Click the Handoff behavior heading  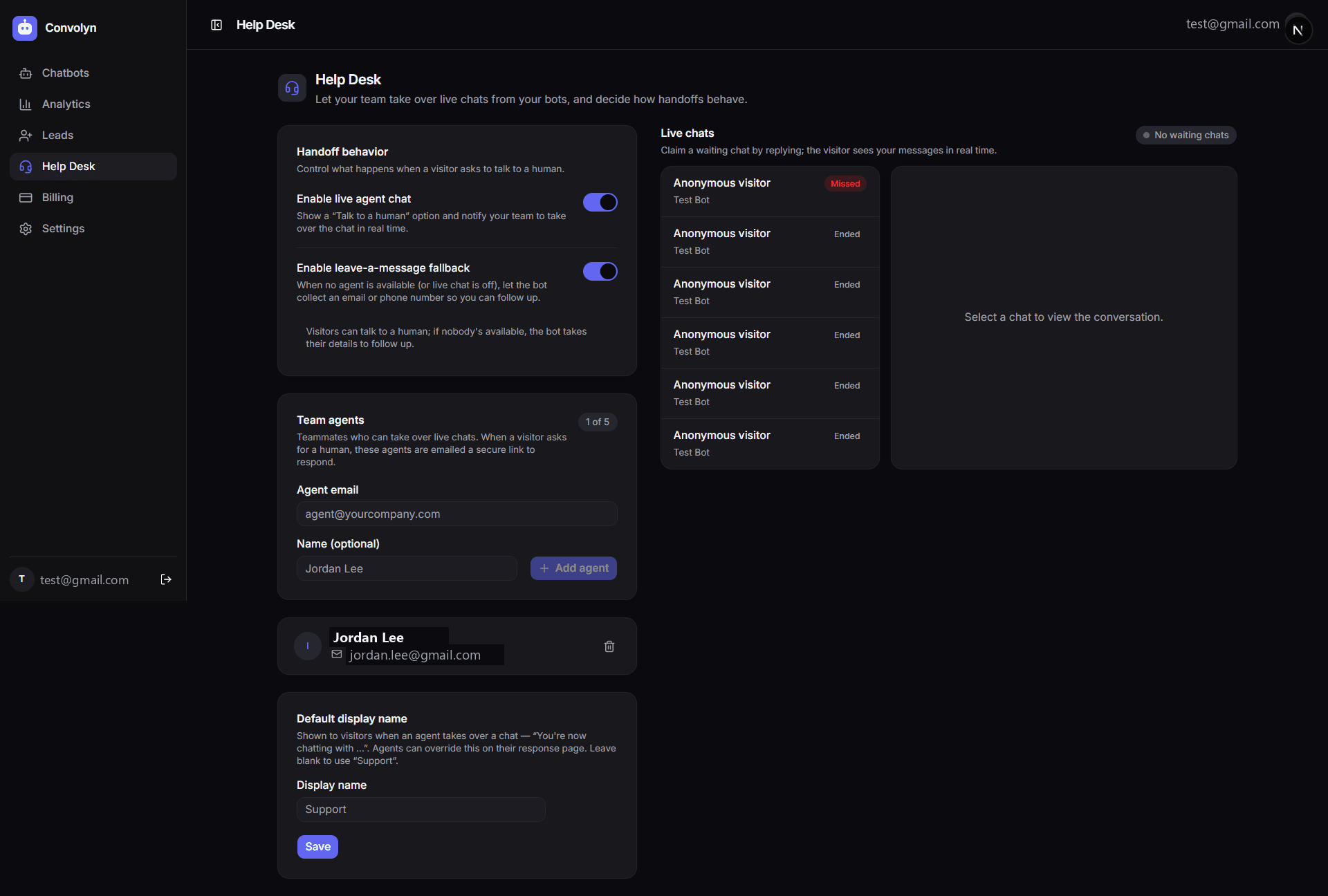click(x=342, y=152)
